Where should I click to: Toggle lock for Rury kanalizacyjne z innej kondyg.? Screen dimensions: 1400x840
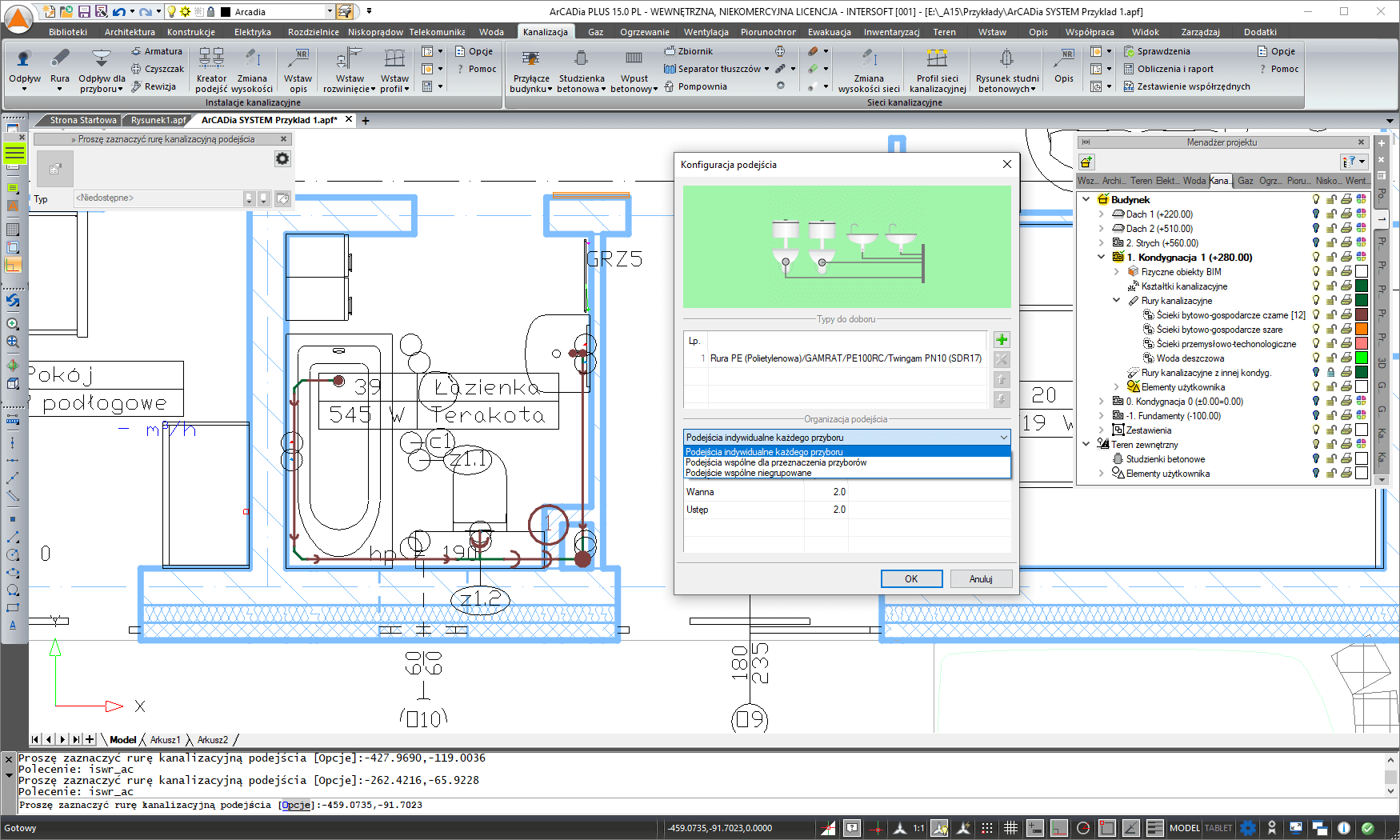(1331, 373)
